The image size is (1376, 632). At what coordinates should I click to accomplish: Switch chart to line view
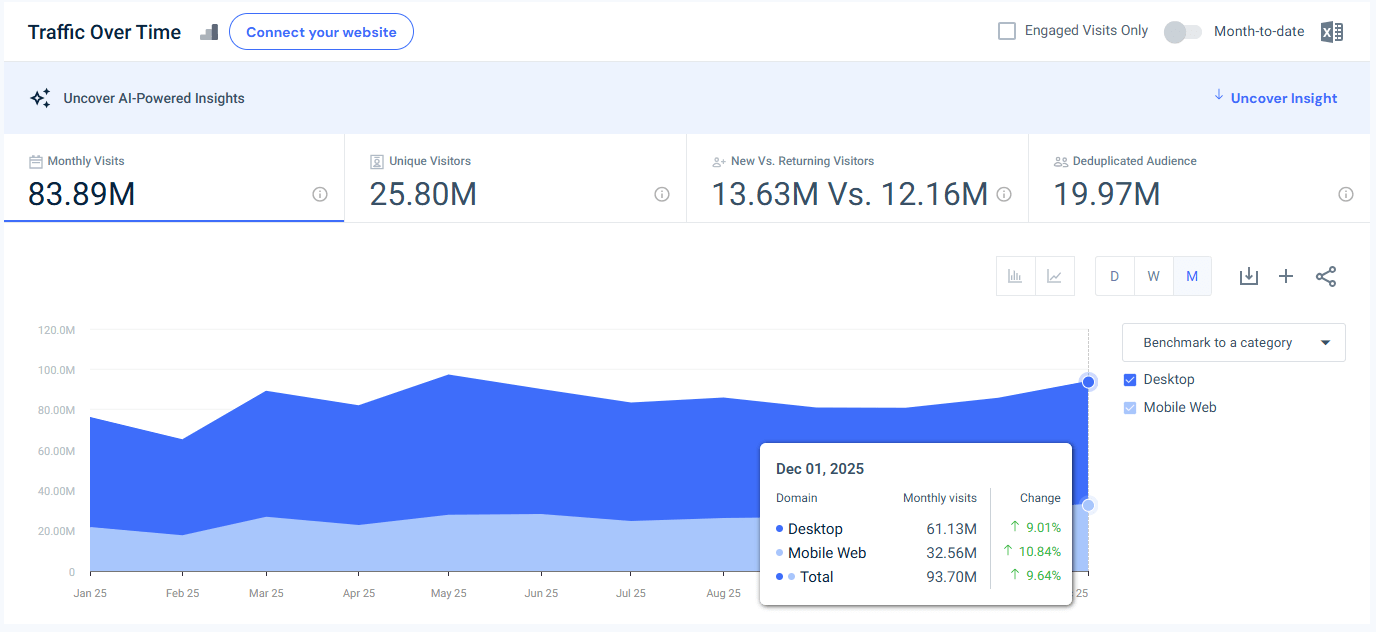pos(1055,276)
